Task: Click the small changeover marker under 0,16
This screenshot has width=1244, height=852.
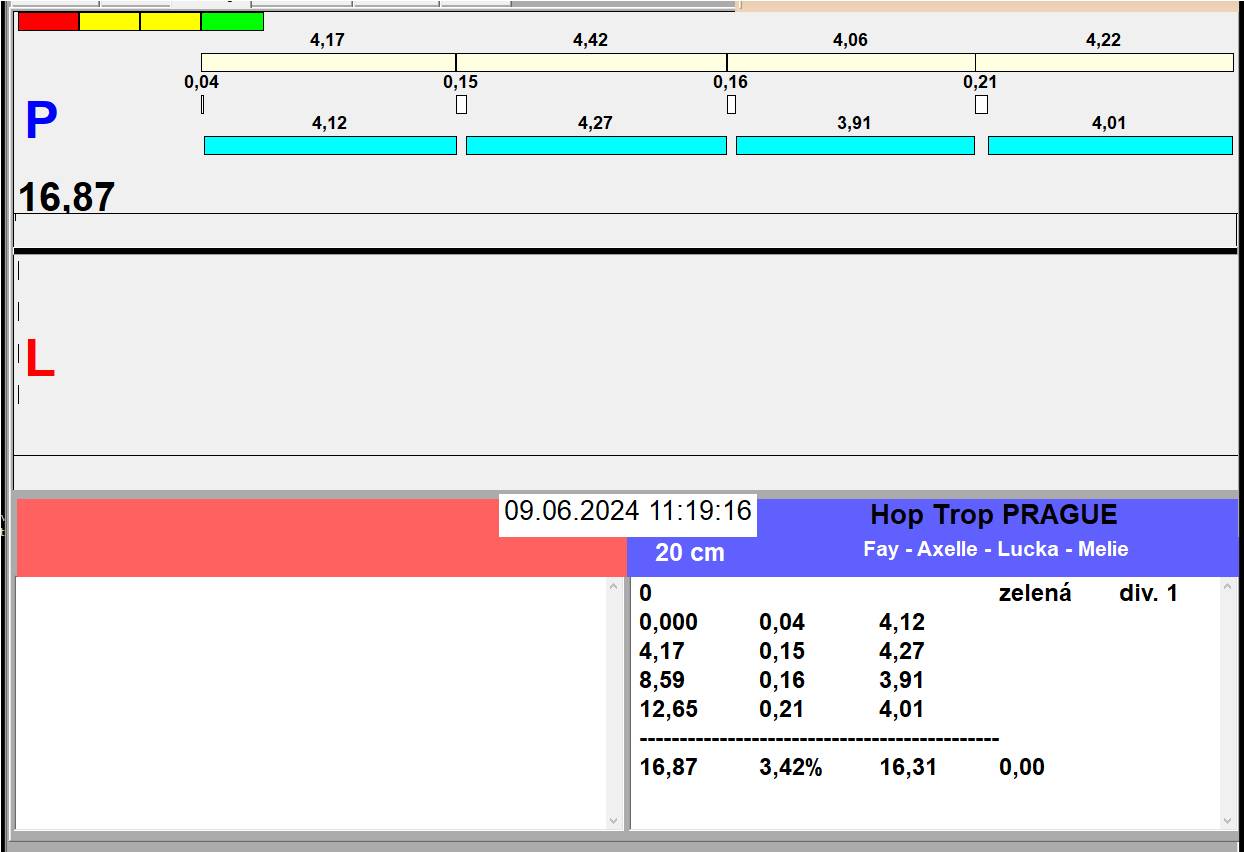Action: pyautogui.click(x=731, y=104)
